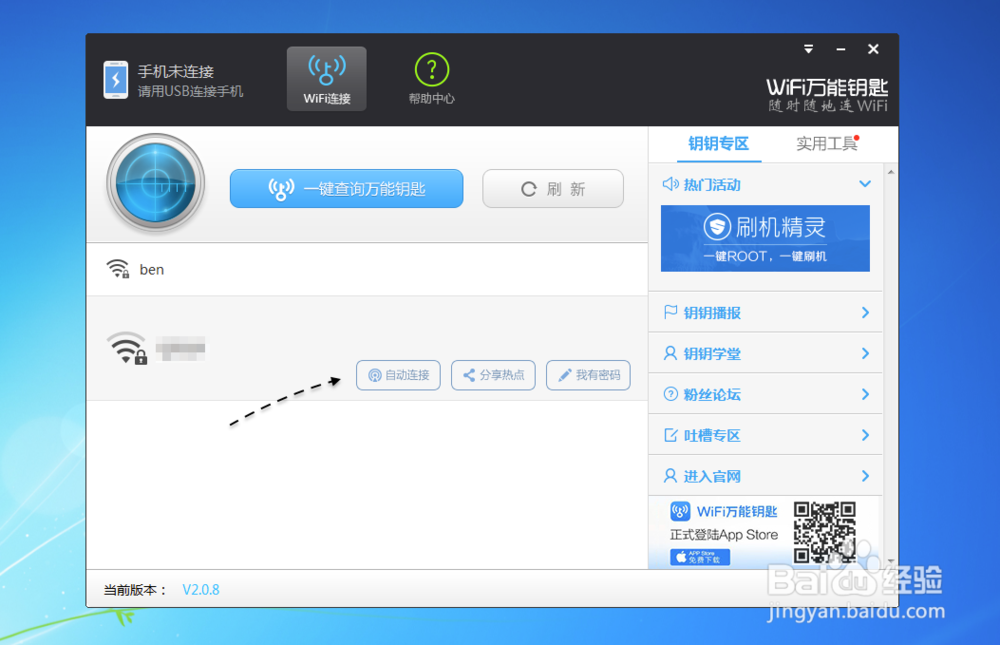Click the 钥钥播报 flag icon
1000x645 pixels.
[x=670, y=312]
